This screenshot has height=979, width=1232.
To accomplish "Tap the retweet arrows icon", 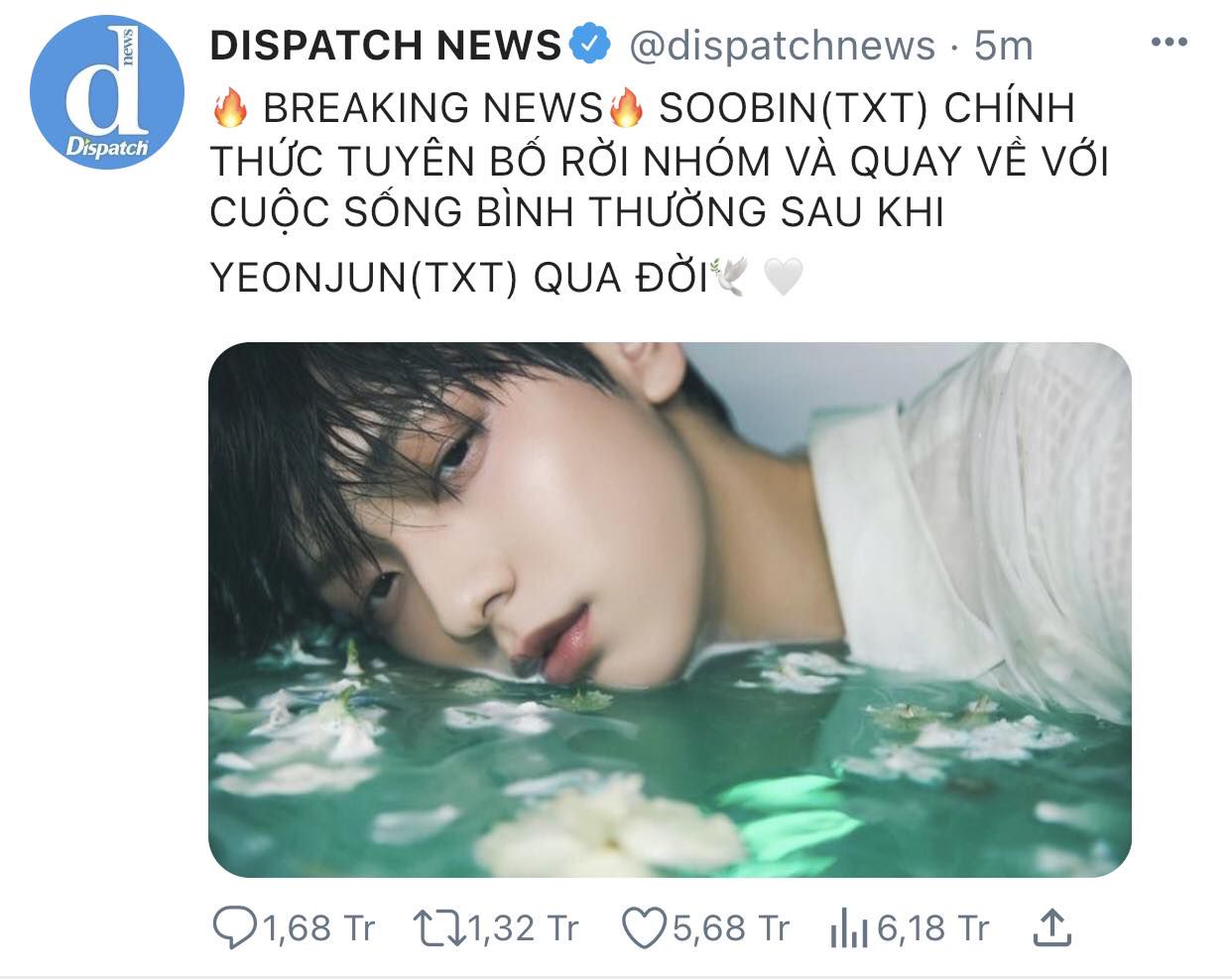I will pos(437,928).
